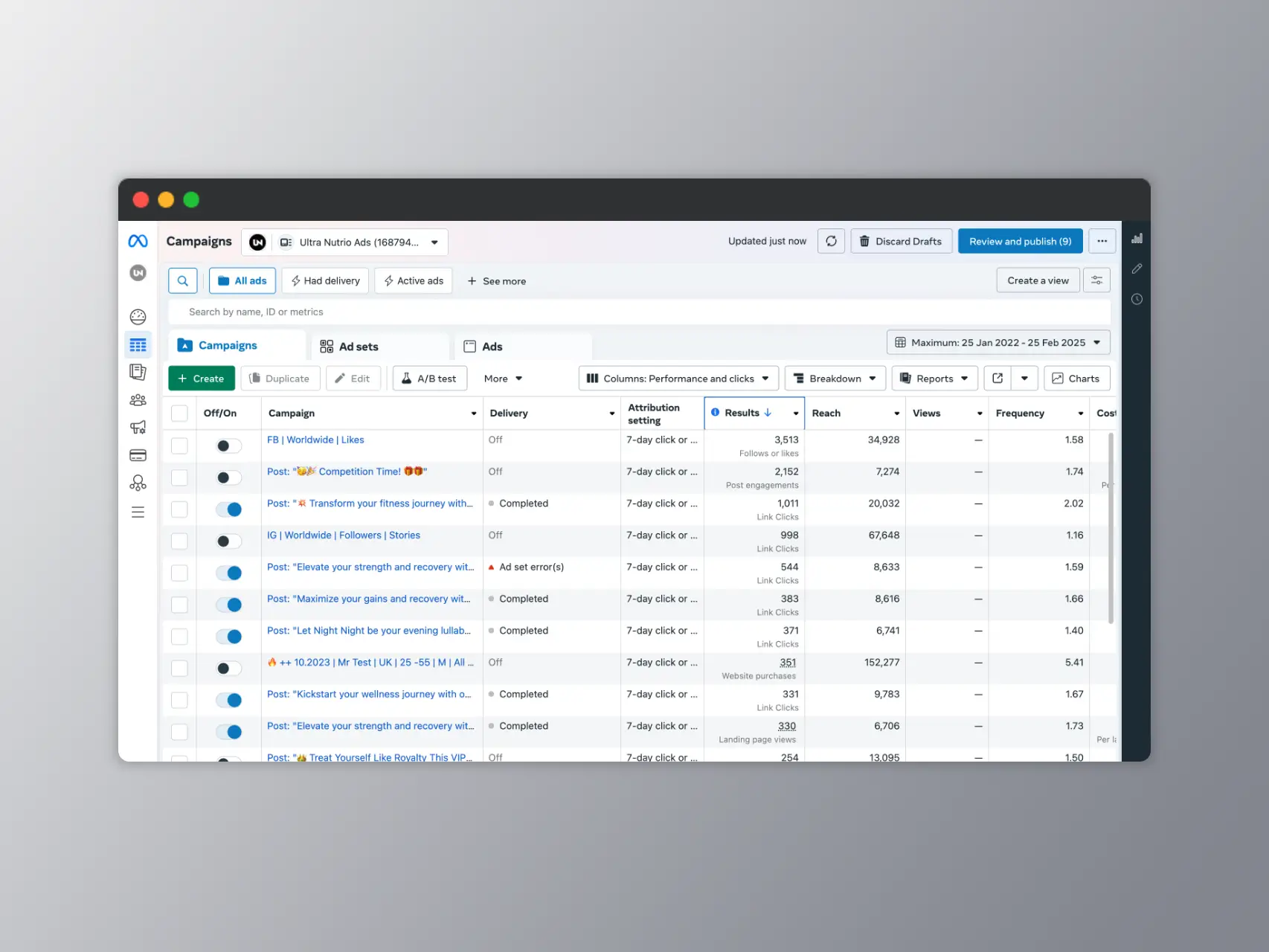Click the export share icon
The width and height of the screenshot is (1269, 952).
[x=997, y=379]
